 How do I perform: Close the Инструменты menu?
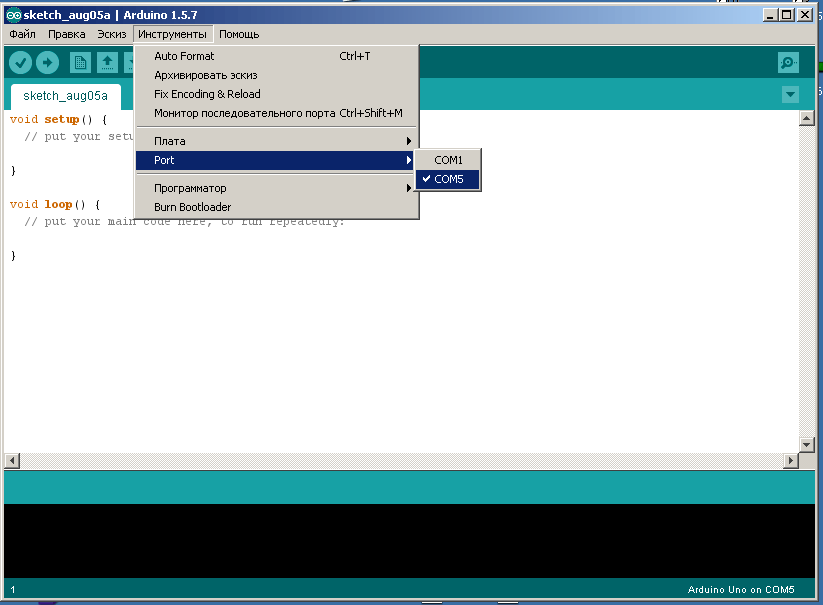tap(173, 35)
